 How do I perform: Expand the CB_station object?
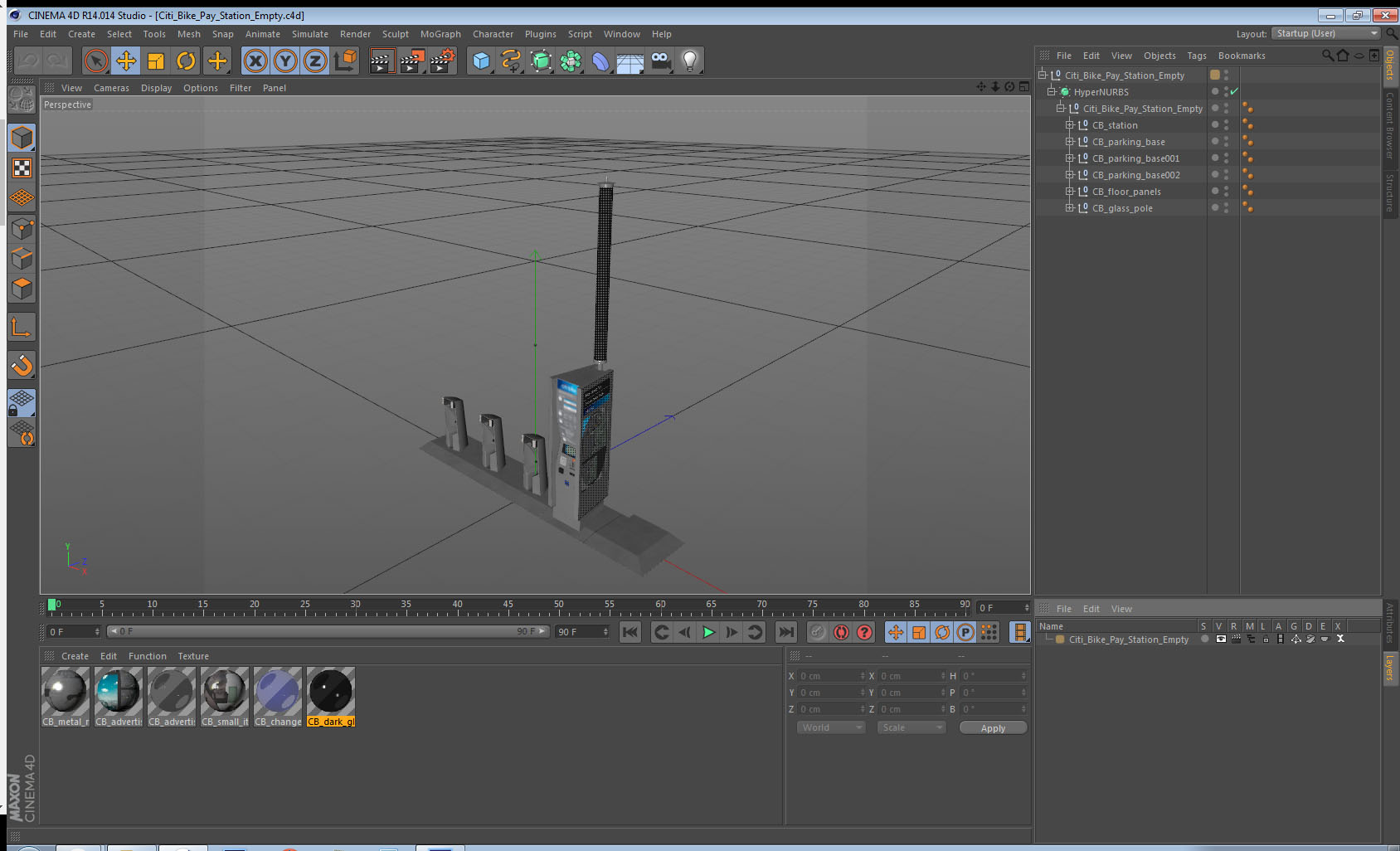pyautogui.click(x=1069, y=124)
